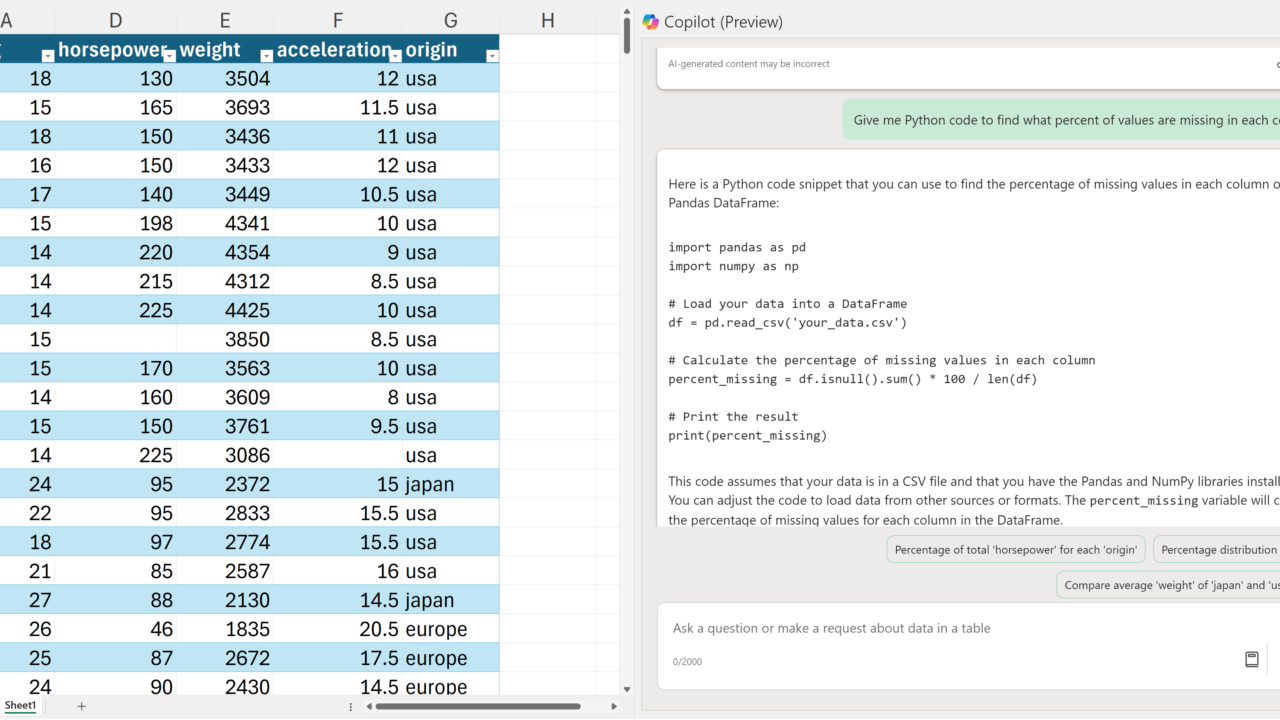Click the Copilot logo icon
Viewport: 1280px width, 720px height.
tap(651, 22)
